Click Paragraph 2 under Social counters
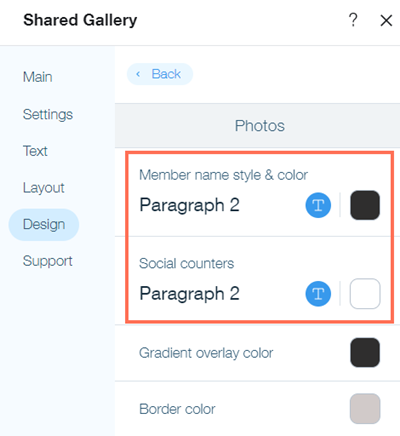 tap(189, 294)
